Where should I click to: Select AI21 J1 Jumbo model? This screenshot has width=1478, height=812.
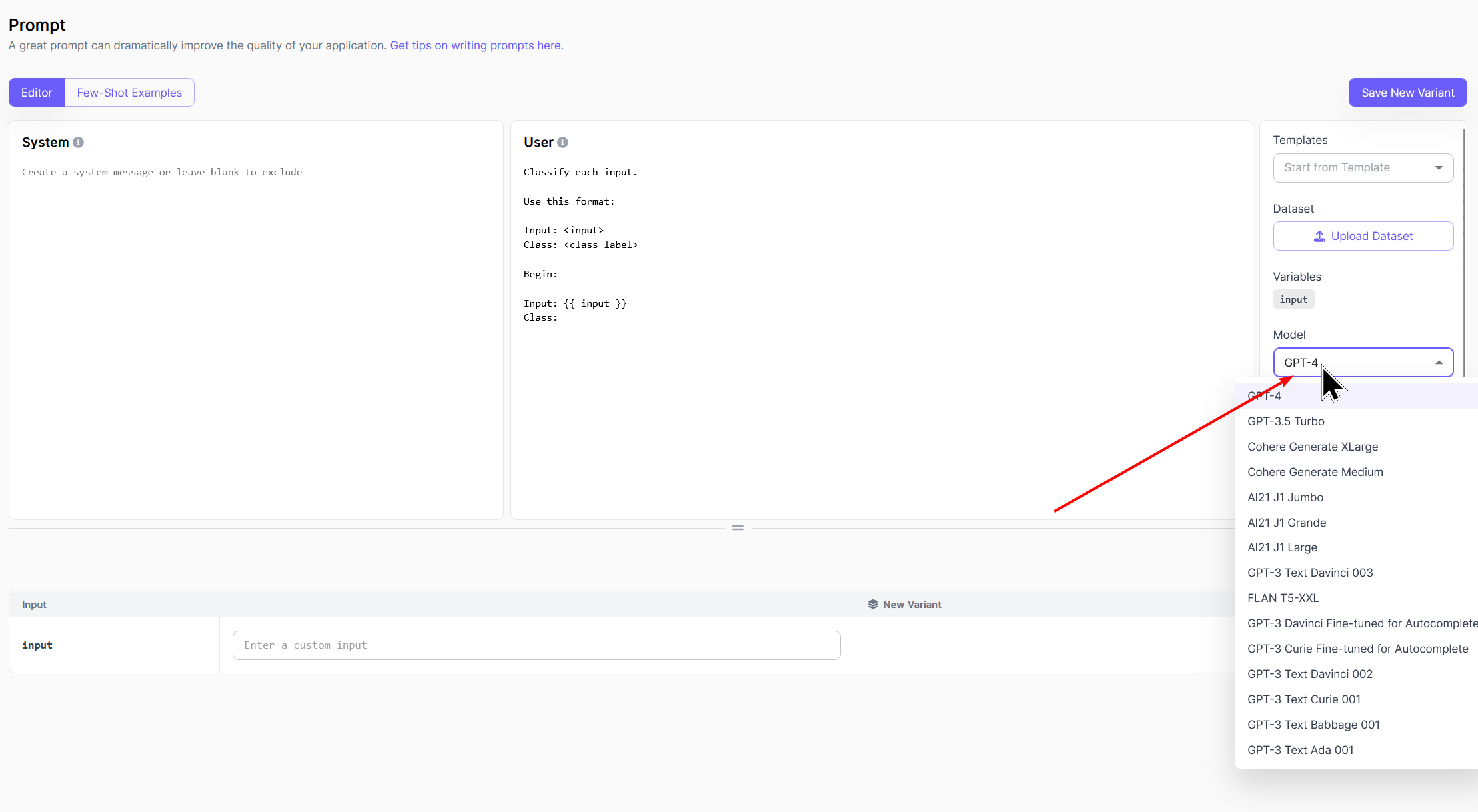tap(1285, 497)
